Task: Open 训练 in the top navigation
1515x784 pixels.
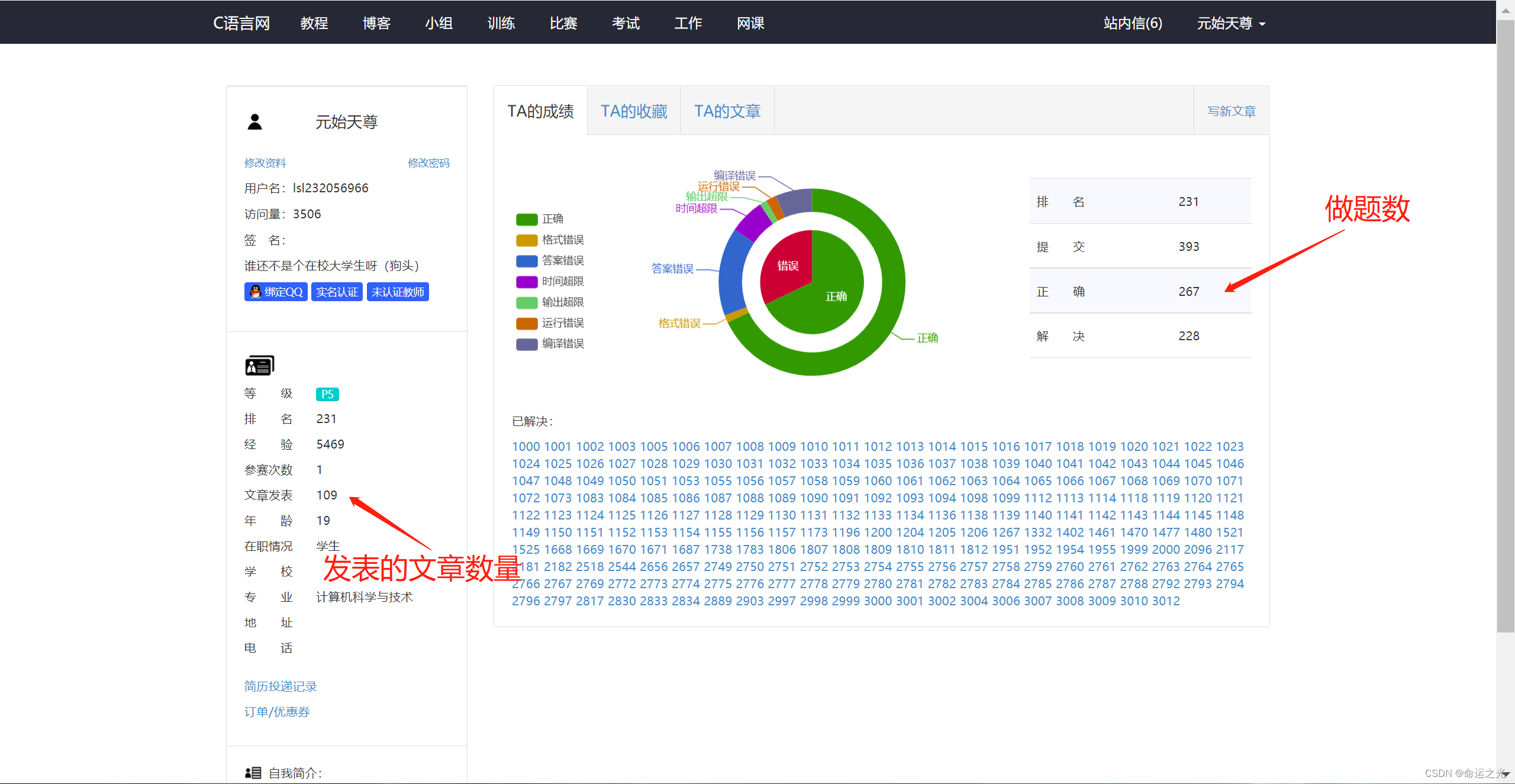Action: coord(501,23)
